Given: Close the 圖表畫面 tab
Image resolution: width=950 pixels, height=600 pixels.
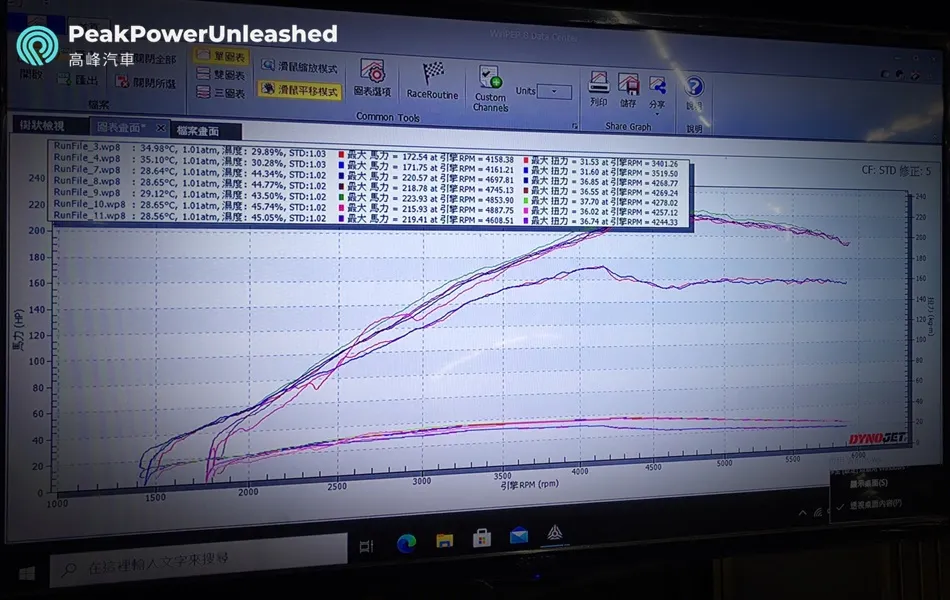Looking at the screenshot, I should [160, 128].
